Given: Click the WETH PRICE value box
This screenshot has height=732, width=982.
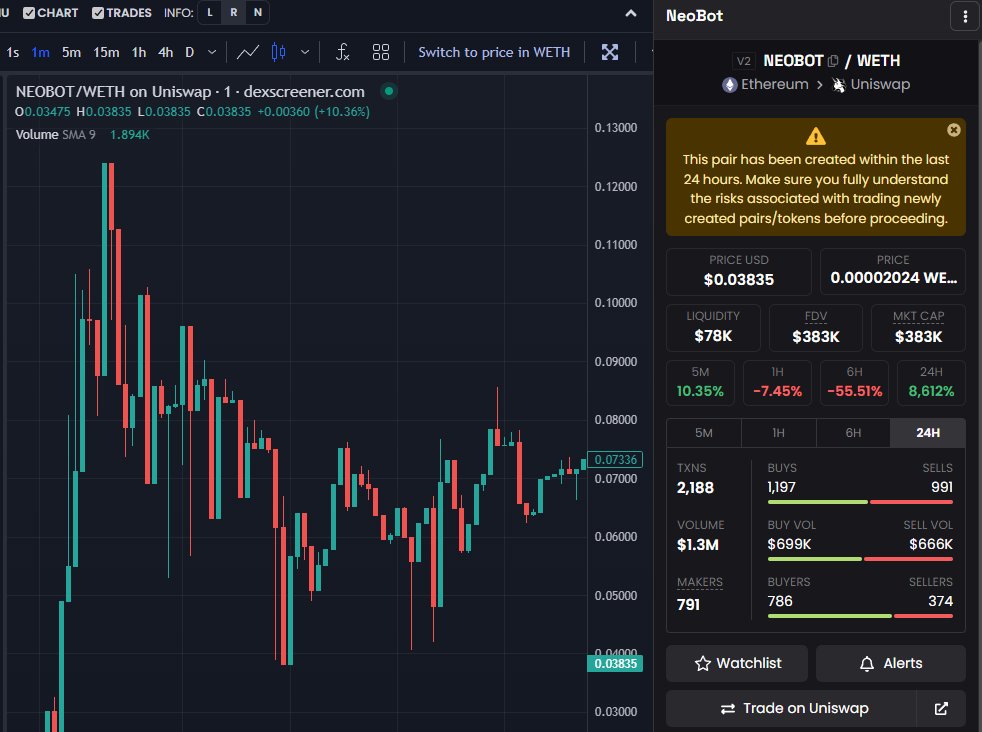Looking at the screenshot, I should pos(893,272).
